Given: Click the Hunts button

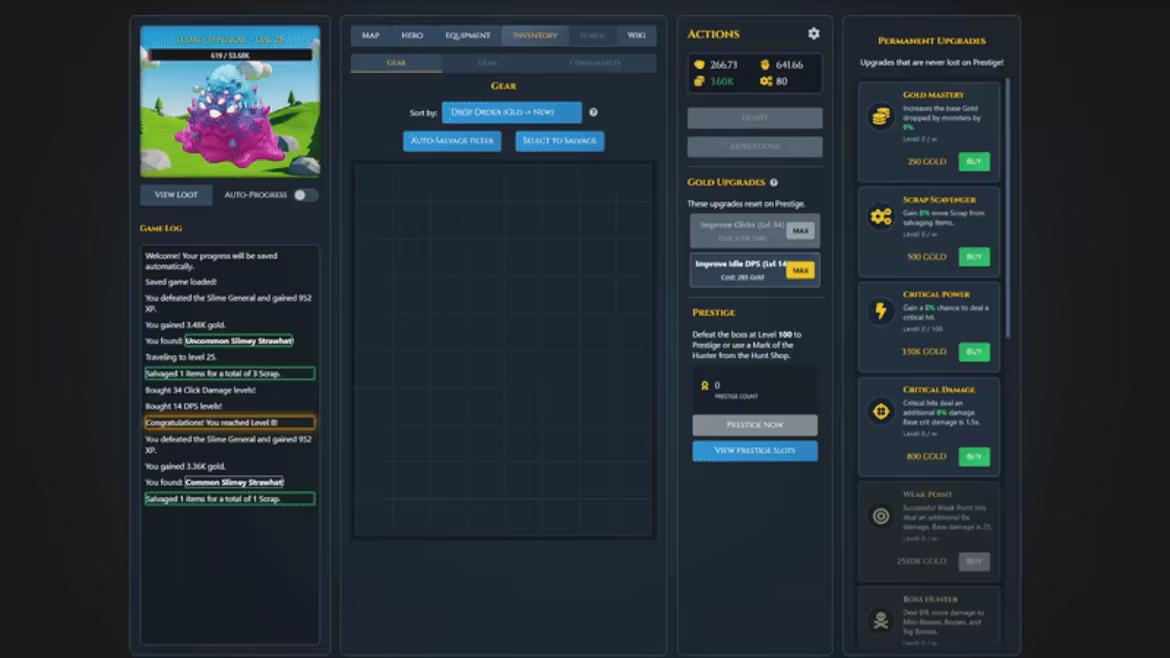Looking at the screenshot, I should (754, 118).
